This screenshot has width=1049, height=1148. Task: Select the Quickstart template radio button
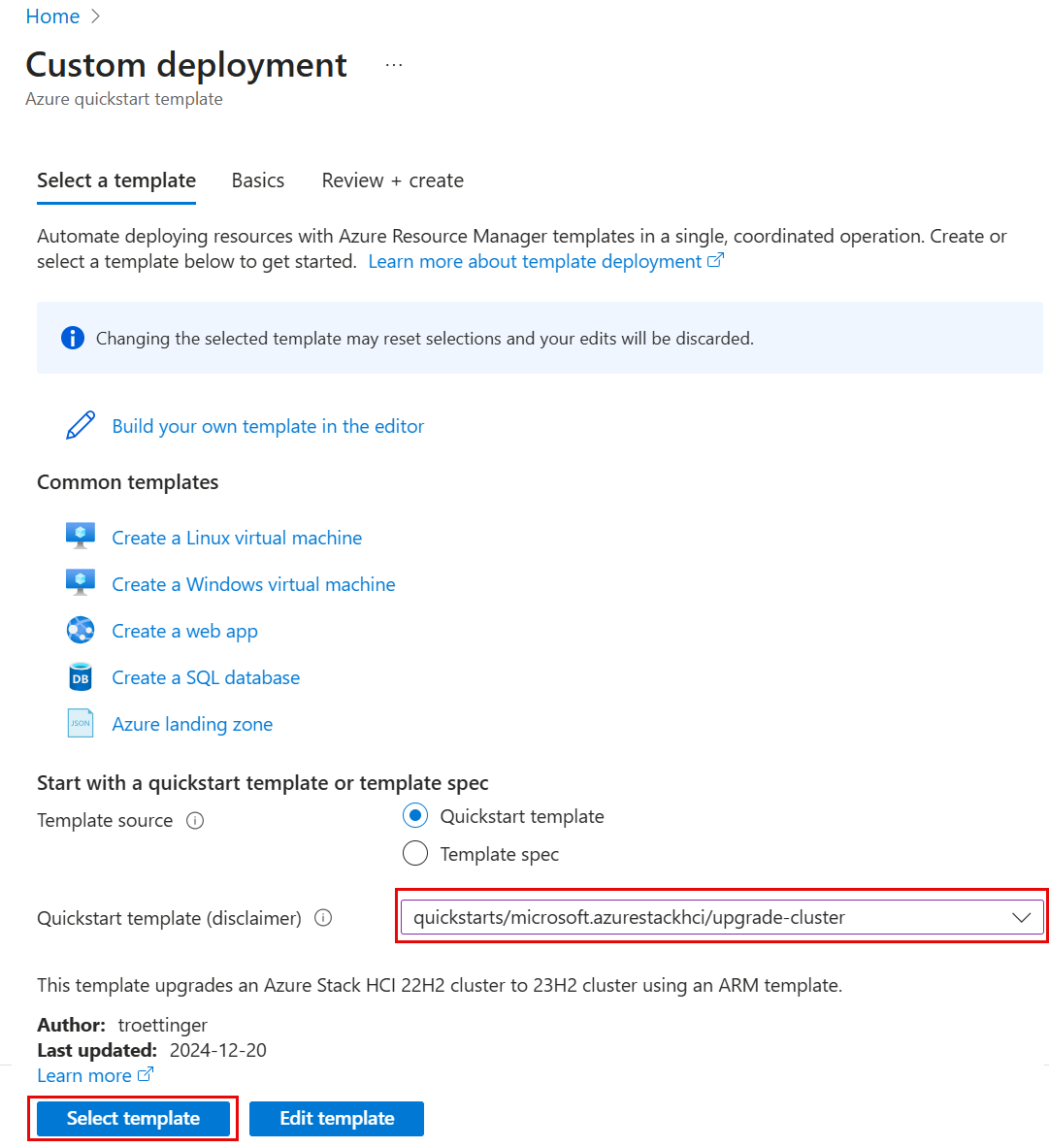click(415, 816)
